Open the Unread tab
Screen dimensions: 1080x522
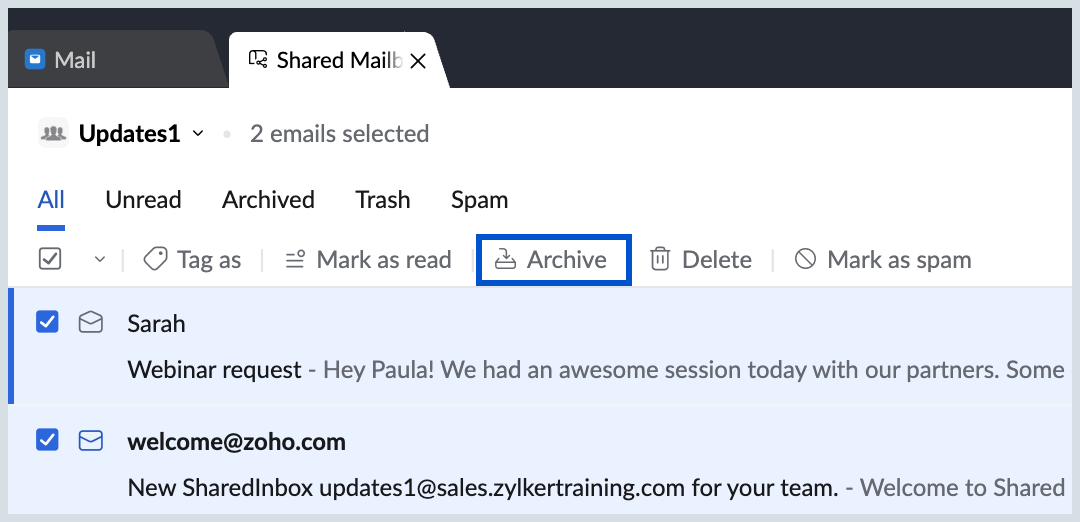coord(143,200)
